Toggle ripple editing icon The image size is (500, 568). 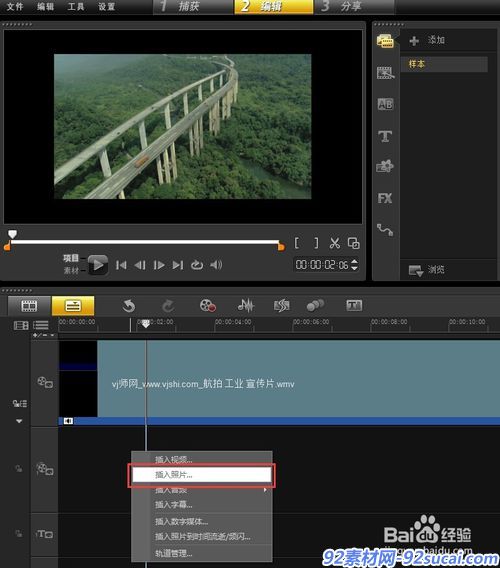click(x=20, y=403)
